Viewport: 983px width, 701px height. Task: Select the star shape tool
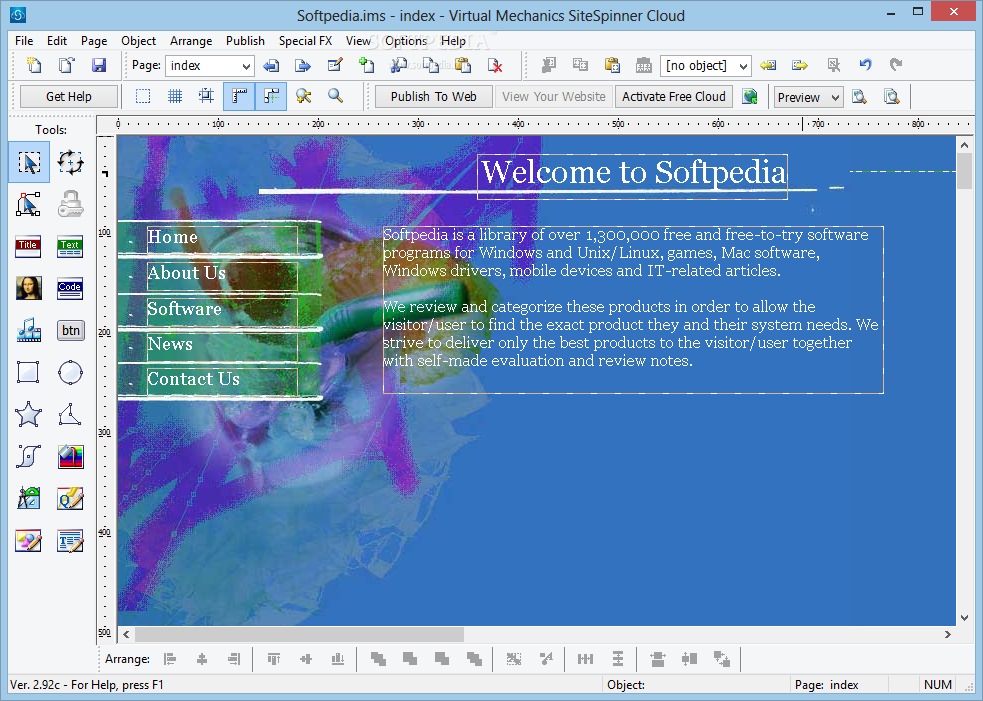(x=28, y=414)
